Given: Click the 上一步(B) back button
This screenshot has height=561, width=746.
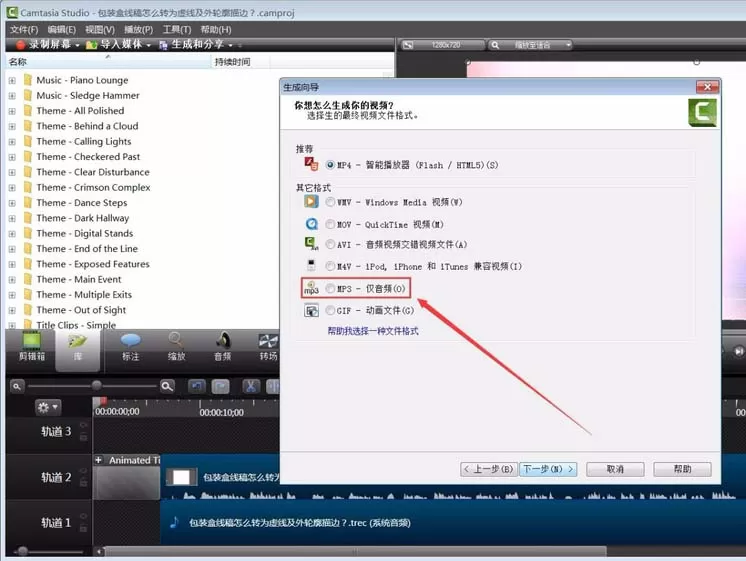Looking at the screenshot, I should [x=490, y=469].
